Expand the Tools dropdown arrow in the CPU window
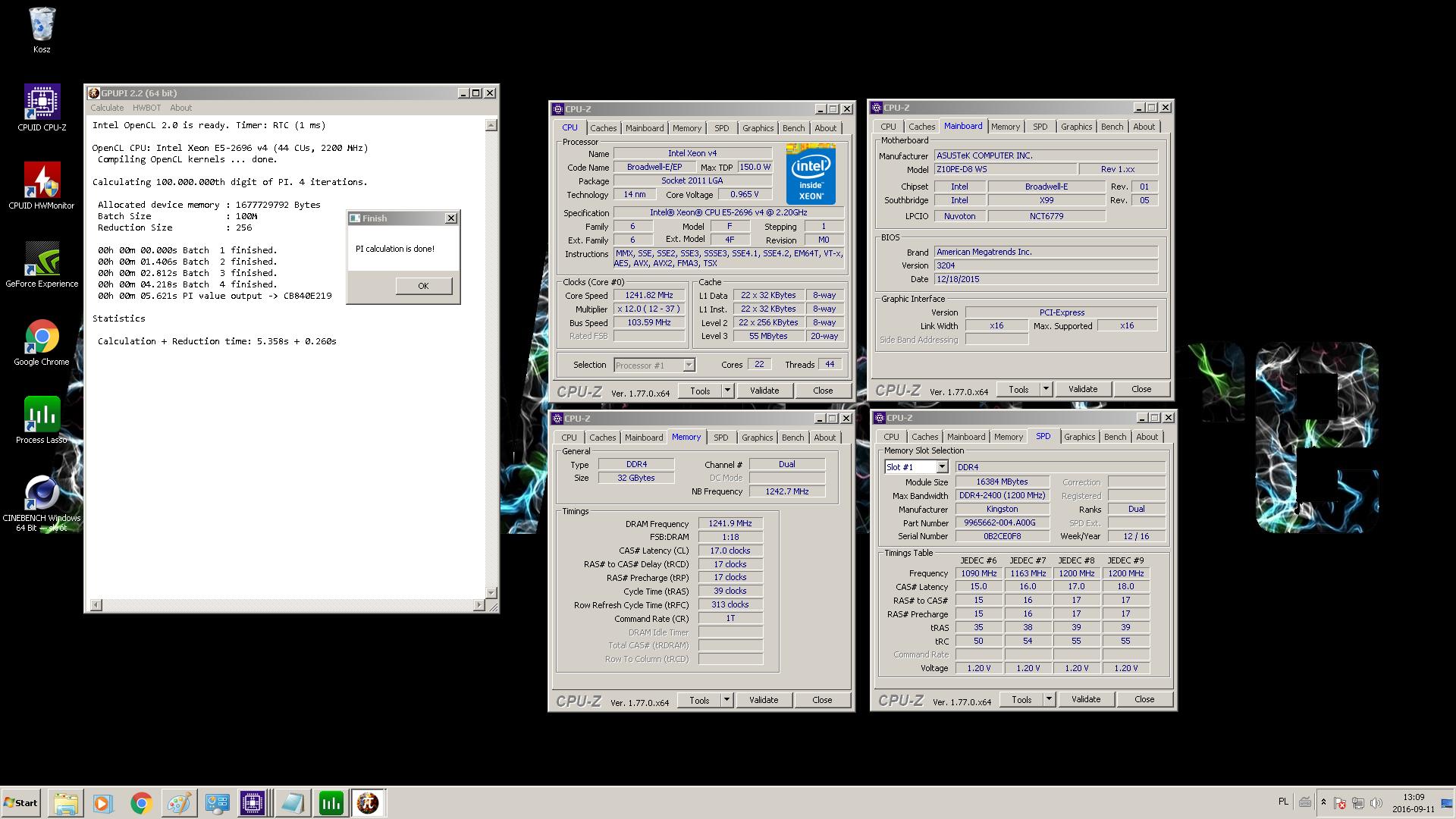This screenshot has height=819, width=1456. (x=727, y=391)
